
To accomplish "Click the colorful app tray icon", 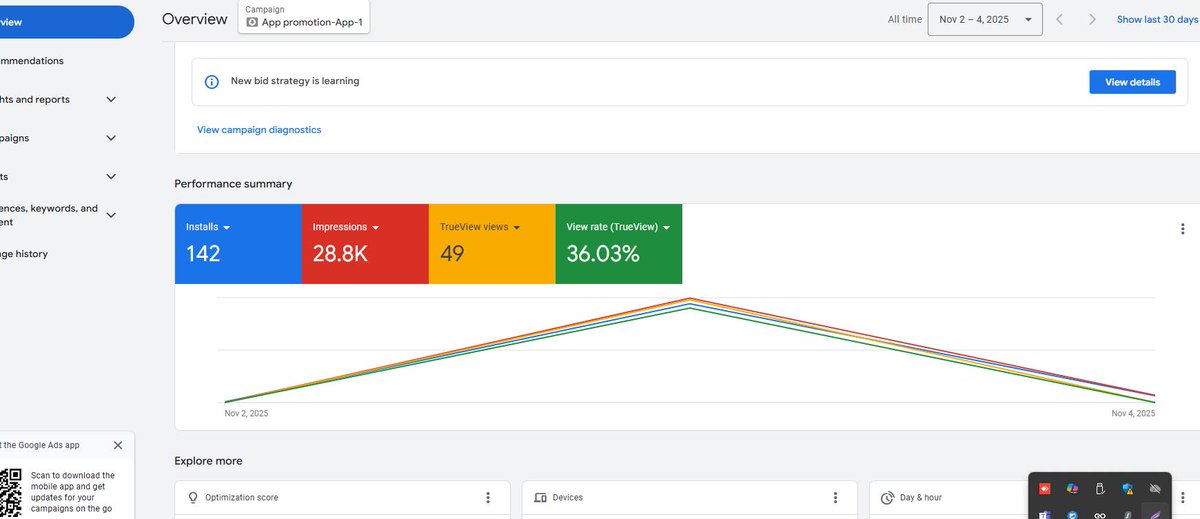I will point(1072,489).
